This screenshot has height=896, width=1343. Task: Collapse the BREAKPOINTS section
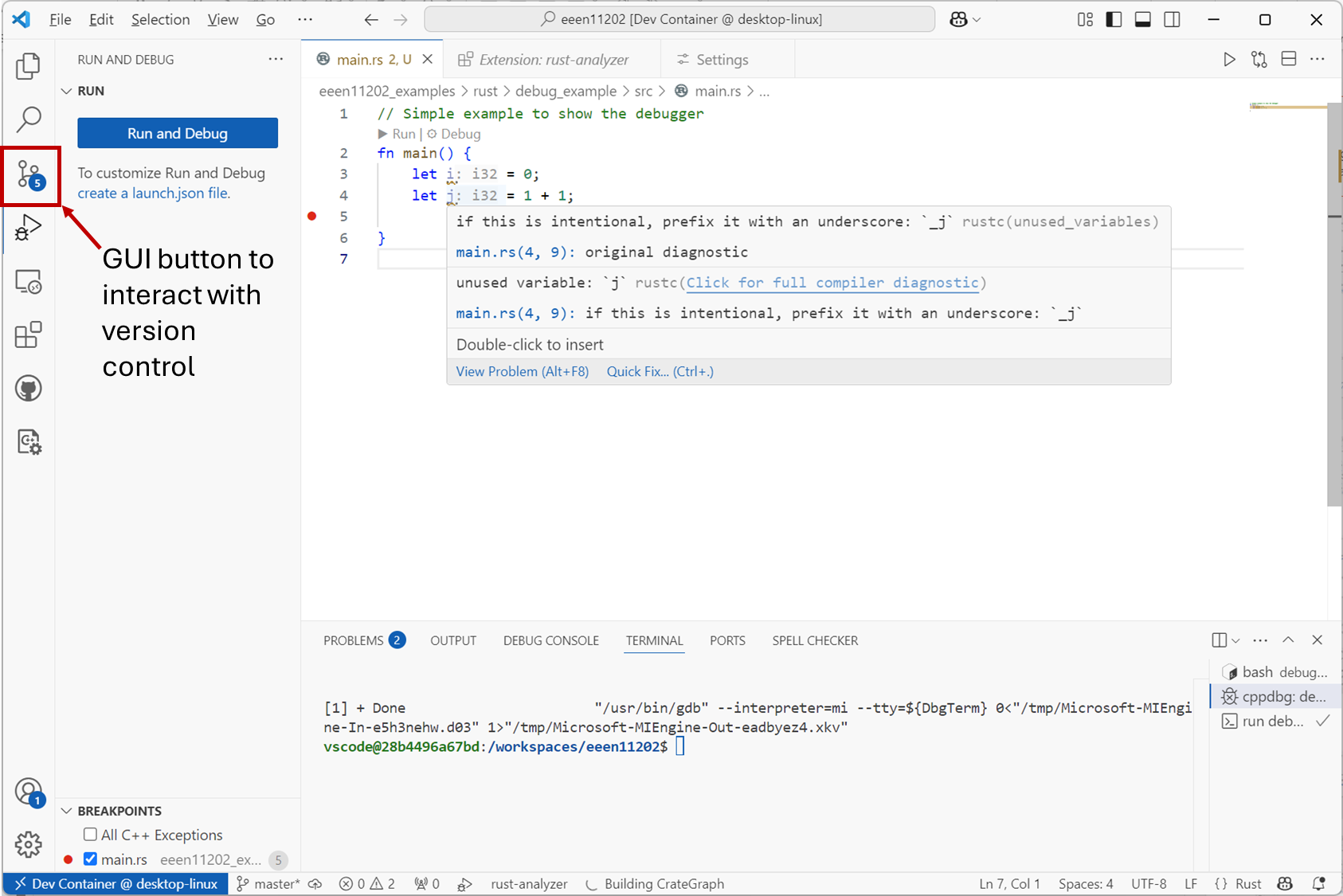67,811
